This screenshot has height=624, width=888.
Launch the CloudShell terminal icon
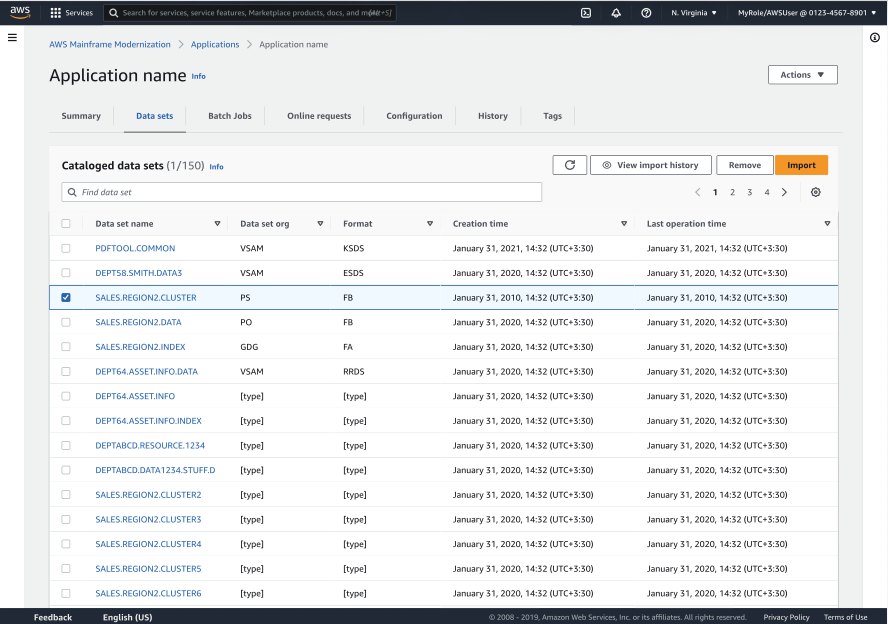(x=585, y=13)
